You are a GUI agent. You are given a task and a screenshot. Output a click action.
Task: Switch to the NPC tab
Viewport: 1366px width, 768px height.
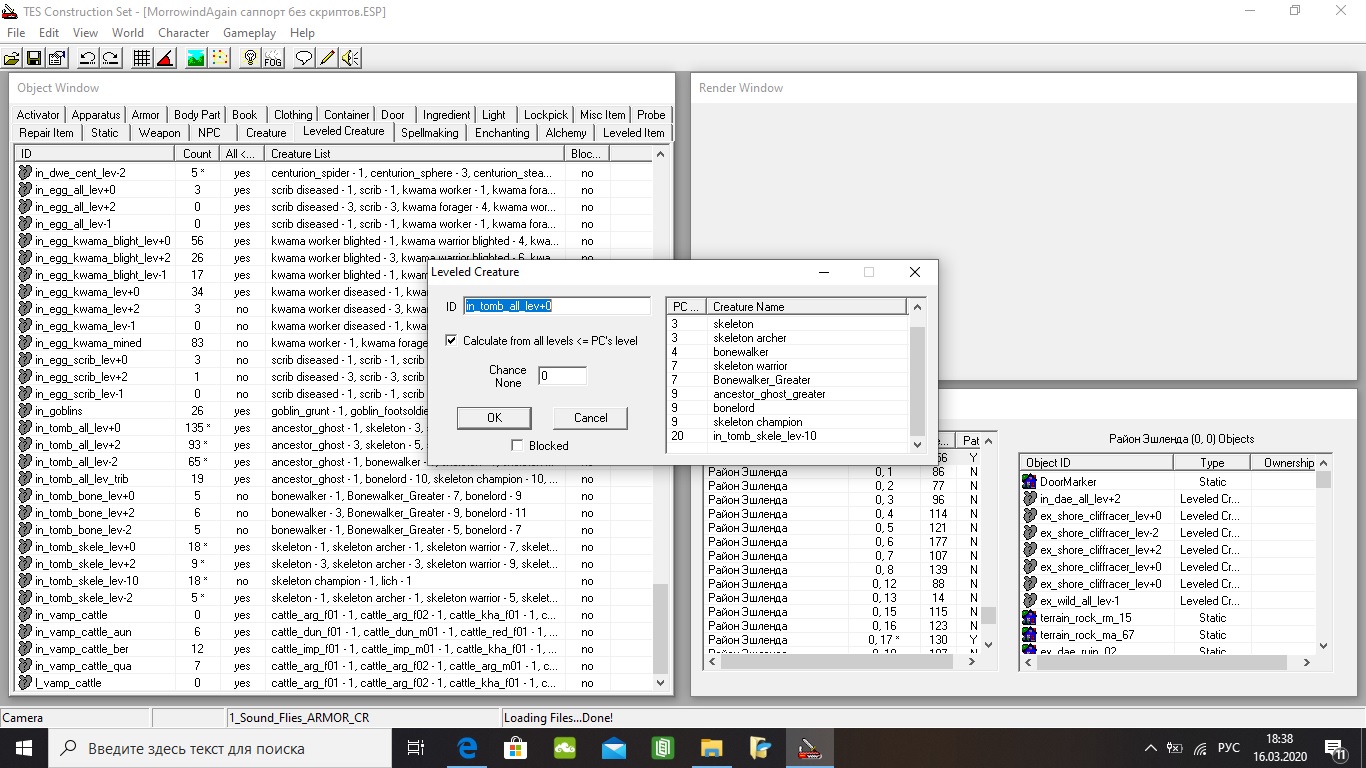click(x=209, y=133)
